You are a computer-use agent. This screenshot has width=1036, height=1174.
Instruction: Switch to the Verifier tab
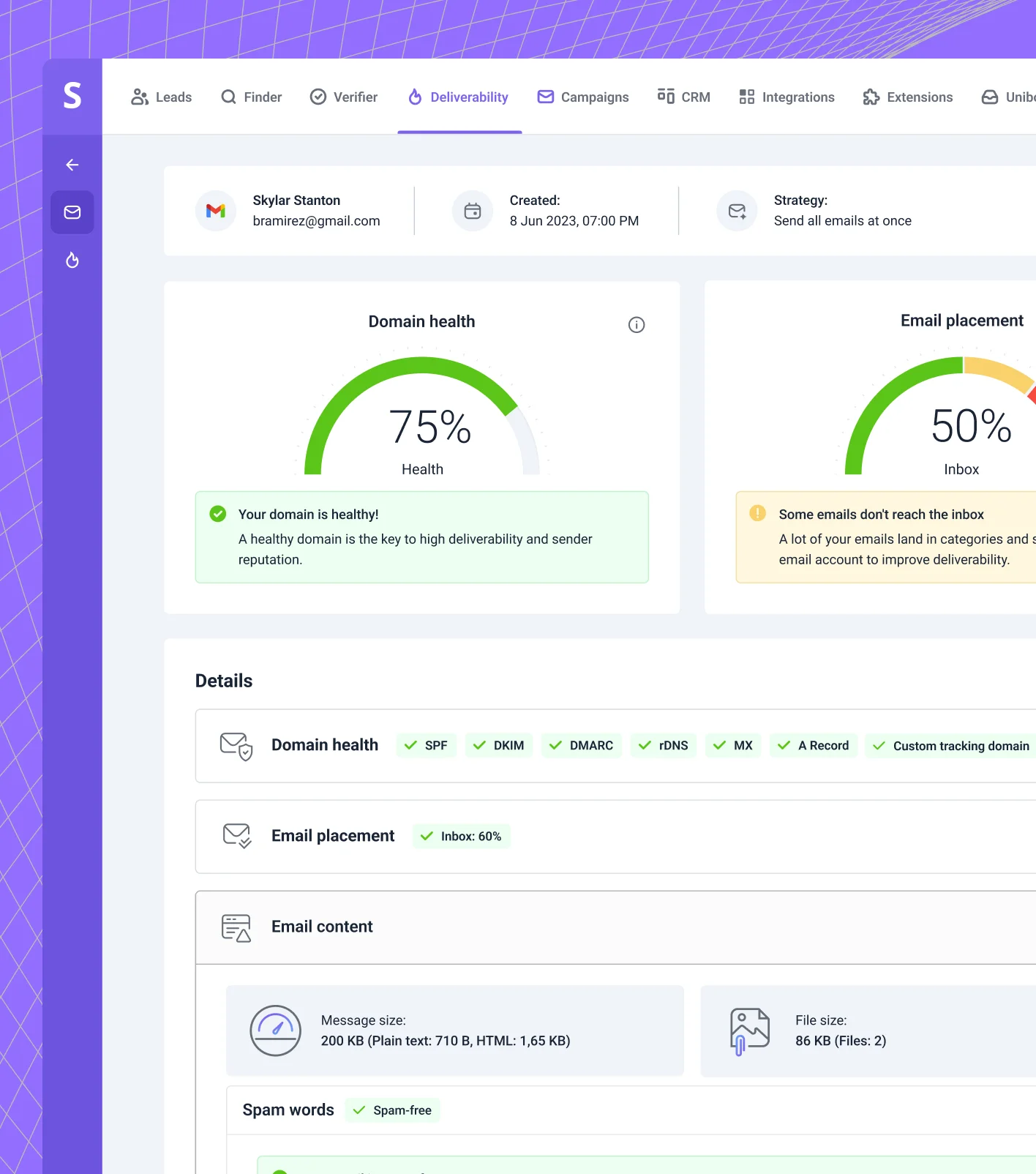pos(344,97)
